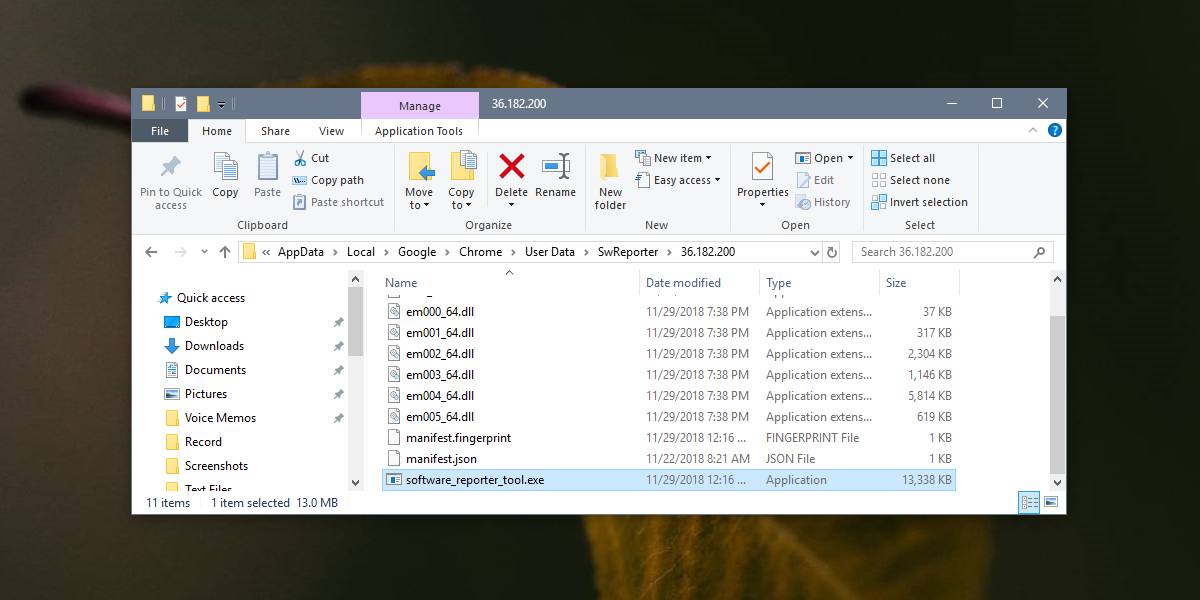Select software_reporter_tool.exe file
The height and width of the screenshot is (600, 1200).
coord(669,480)
